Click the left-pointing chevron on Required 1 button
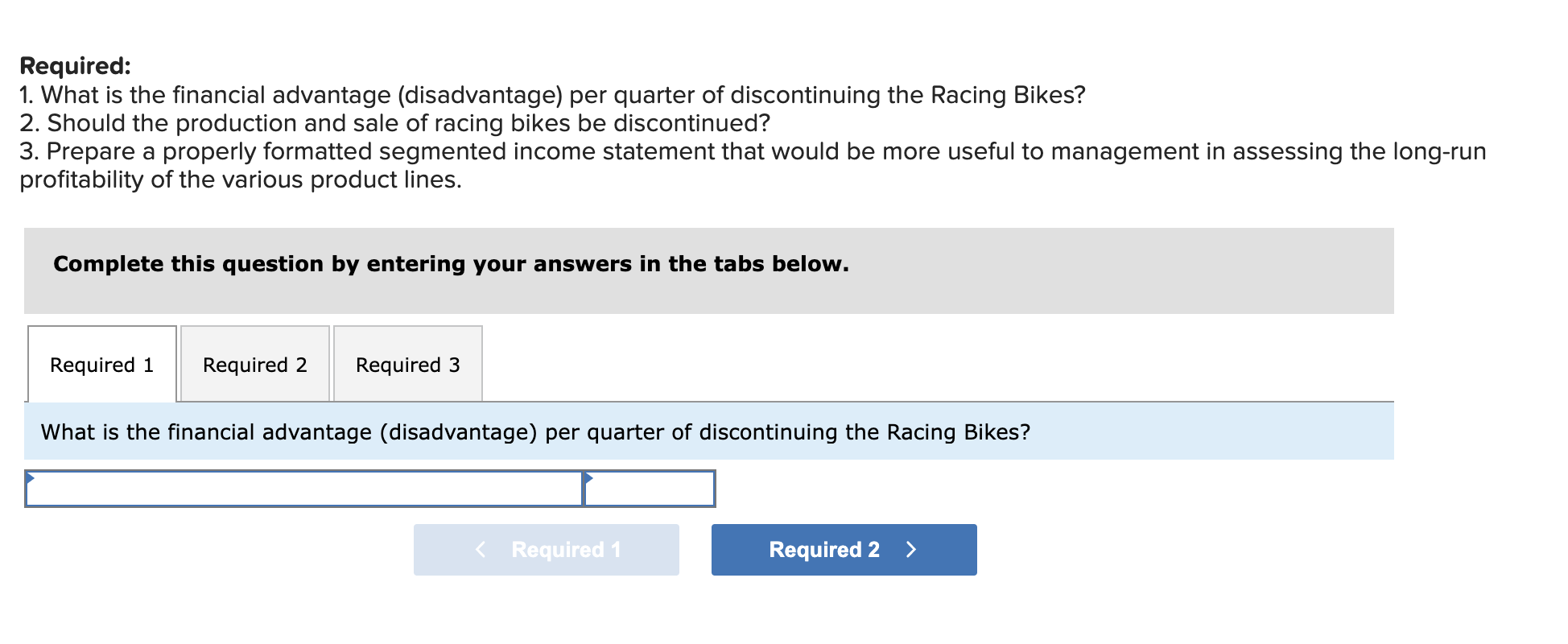The height and width of the screenshot is (644, 1568). pyautogui.click(x=480, y=548)
